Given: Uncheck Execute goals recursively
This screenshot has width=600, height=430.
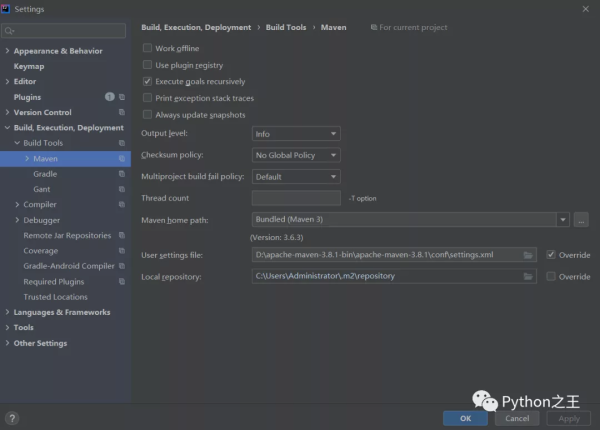Looking at the screenshot, I should pos(148,82).
